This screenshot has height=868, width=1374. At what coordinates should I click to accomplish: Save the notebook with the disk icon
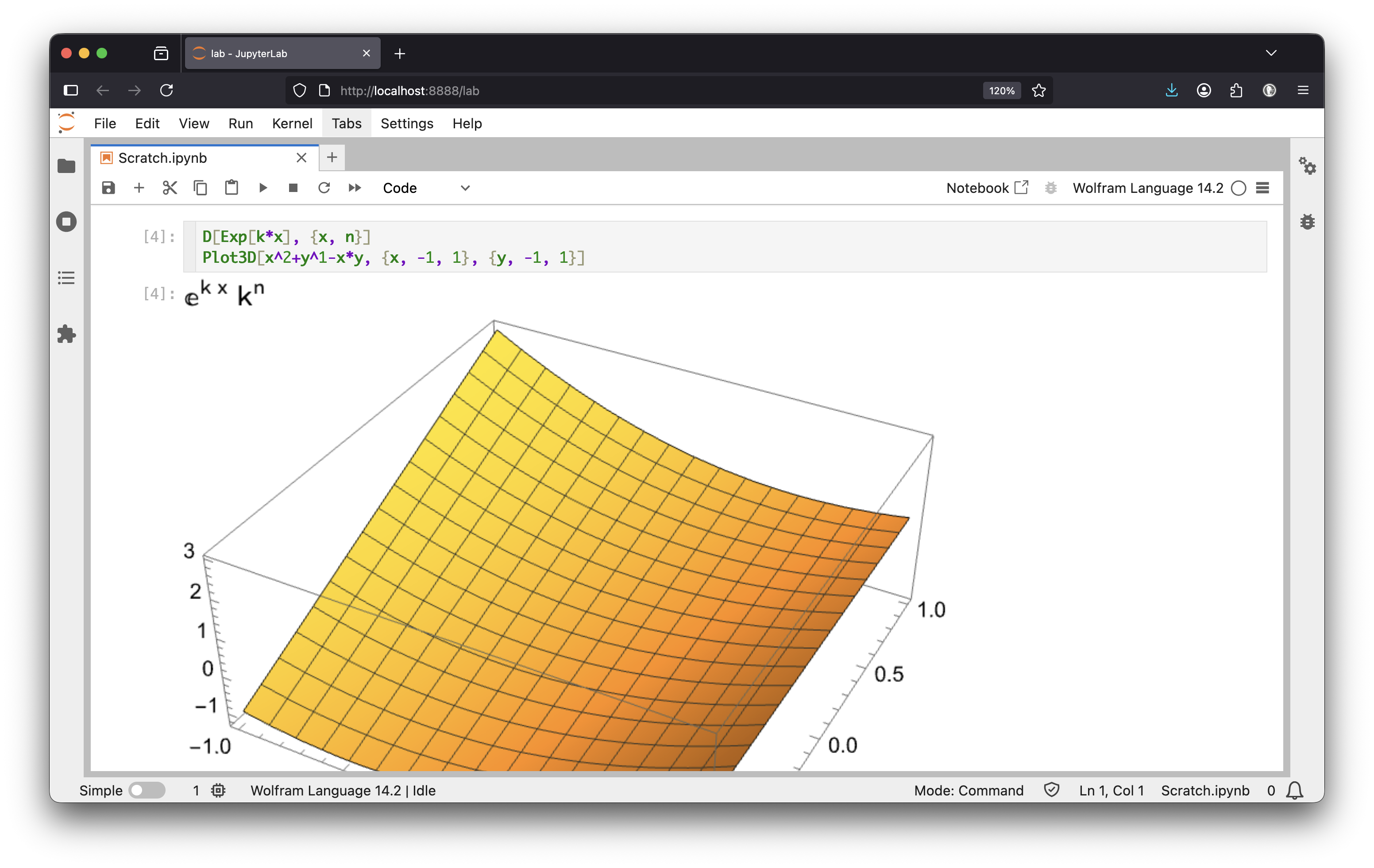pyautogui.click(x=108, y=188)
